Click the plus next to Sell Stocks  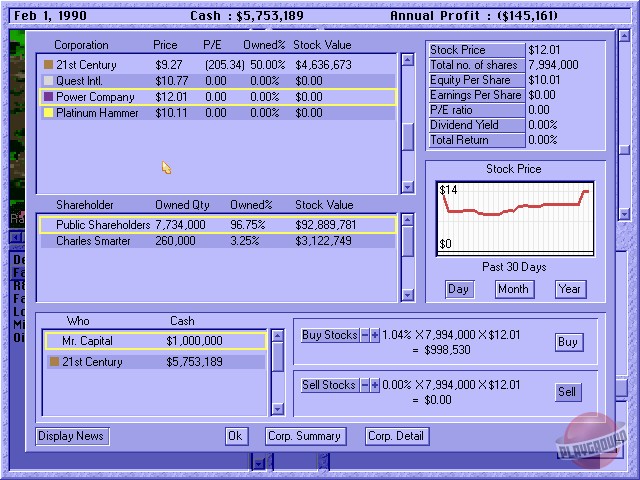point(375,385)
